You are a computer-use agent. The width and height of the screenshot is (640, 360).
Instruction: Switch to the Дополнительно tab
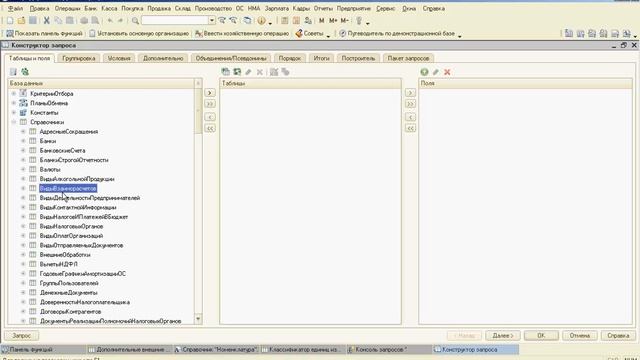click(x=163, y=58)
